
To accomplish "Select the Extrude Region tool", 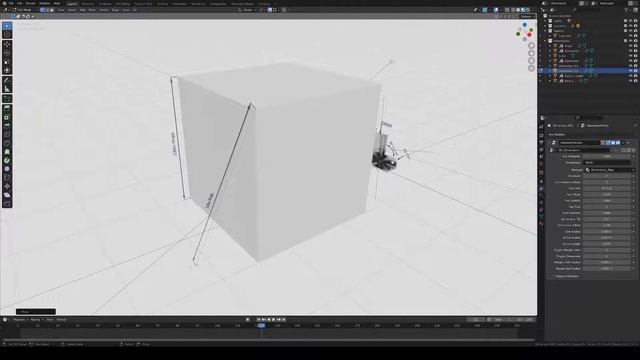I will [x=7, y=109].
